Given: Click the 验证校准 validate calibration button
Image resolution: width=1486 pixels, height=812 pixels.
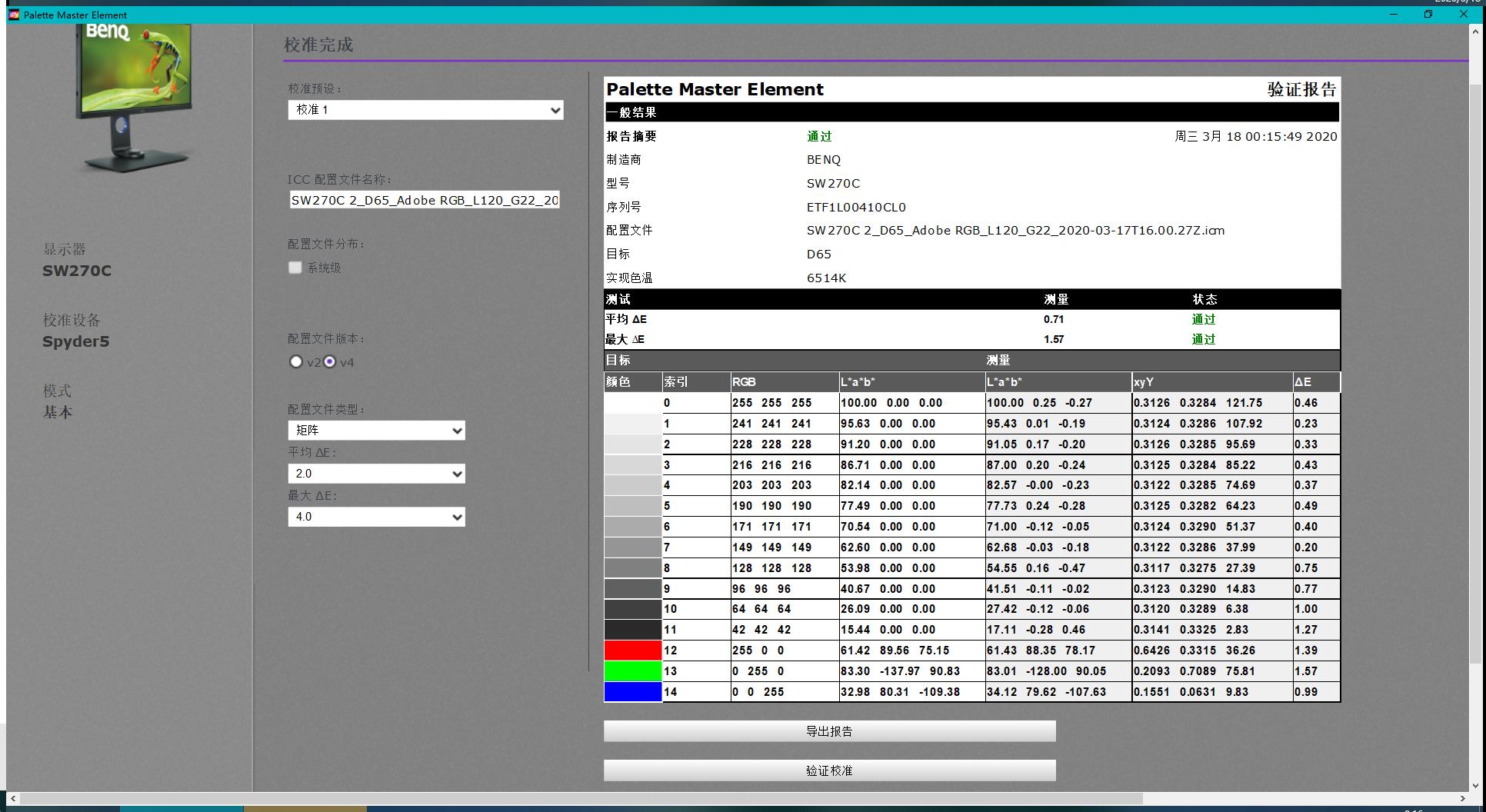Looking at the screenshot, I should [829, 770].
